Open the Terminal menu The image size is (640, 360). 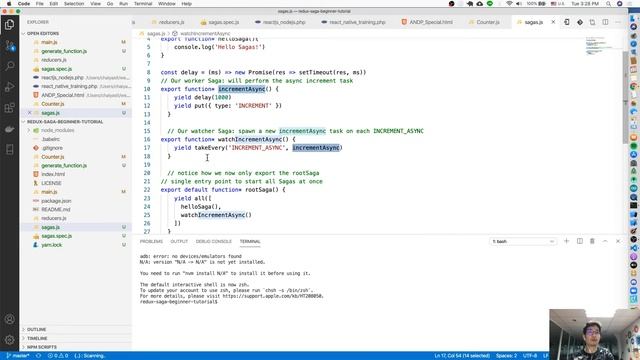click(x=143, y=4)
